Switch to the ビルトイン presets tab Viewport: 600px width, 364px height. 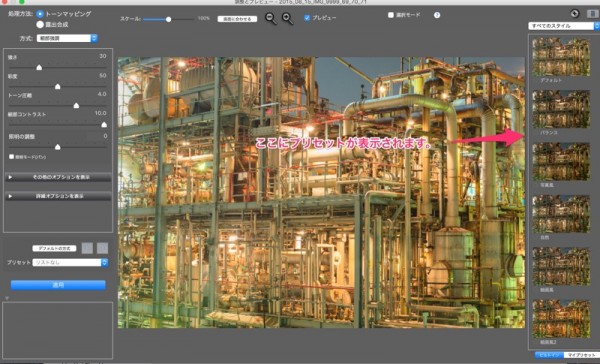tap(549, 355)
